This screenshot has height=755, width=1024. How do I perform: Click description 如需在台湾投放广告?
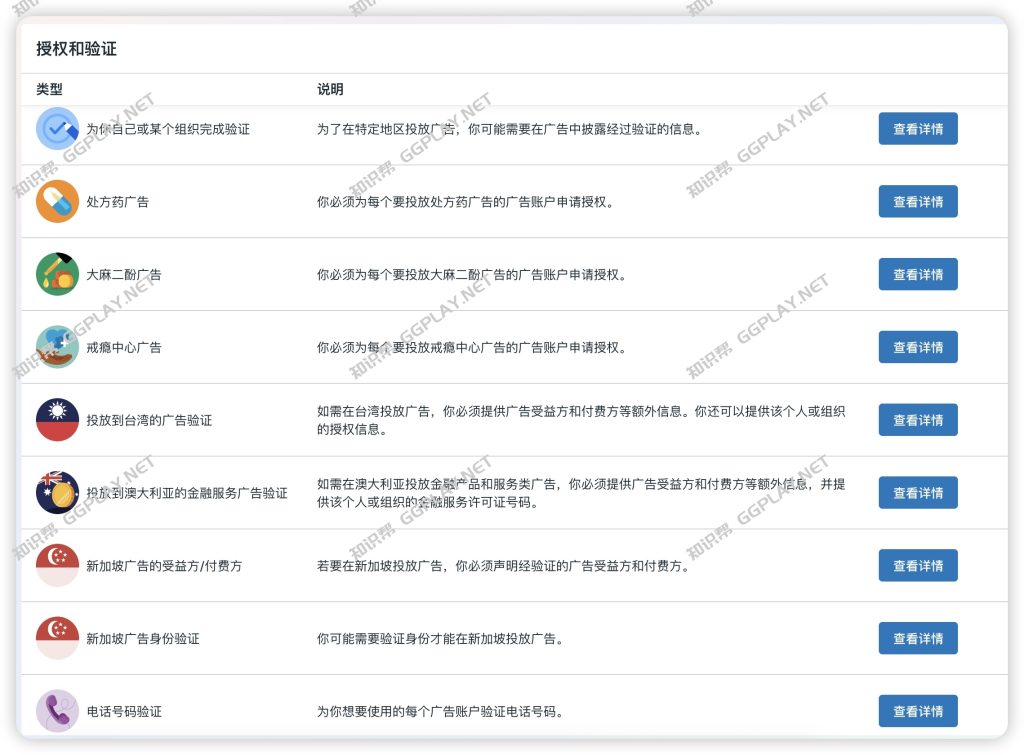click(581, 420)
